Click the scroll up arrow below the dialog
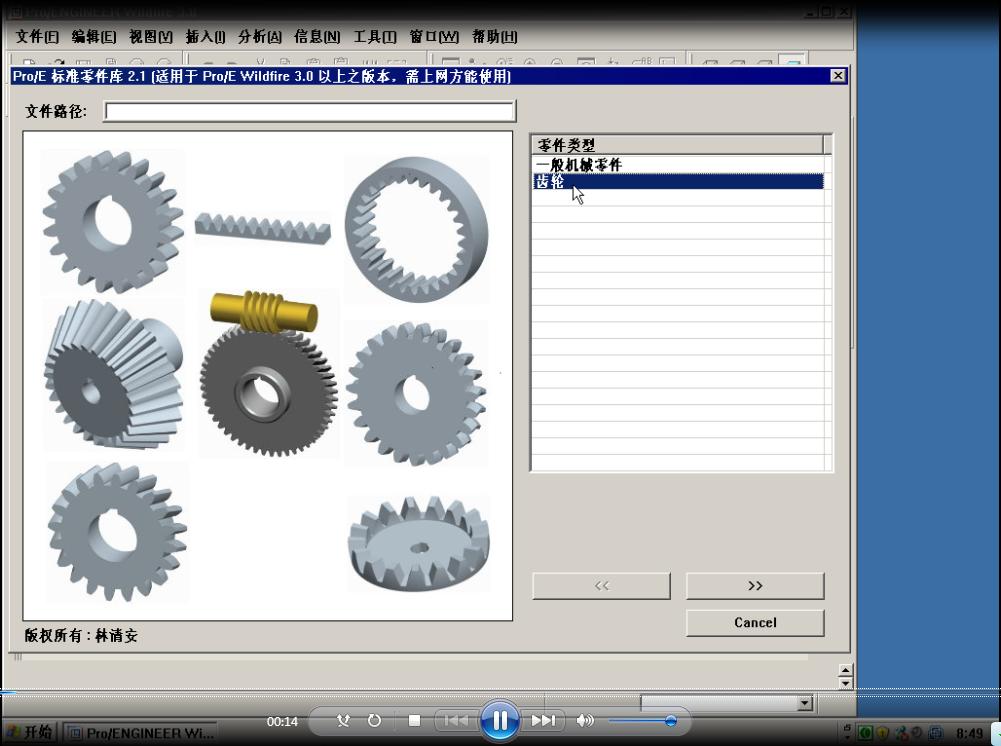The image size is (1001, 746). point(845,670)
